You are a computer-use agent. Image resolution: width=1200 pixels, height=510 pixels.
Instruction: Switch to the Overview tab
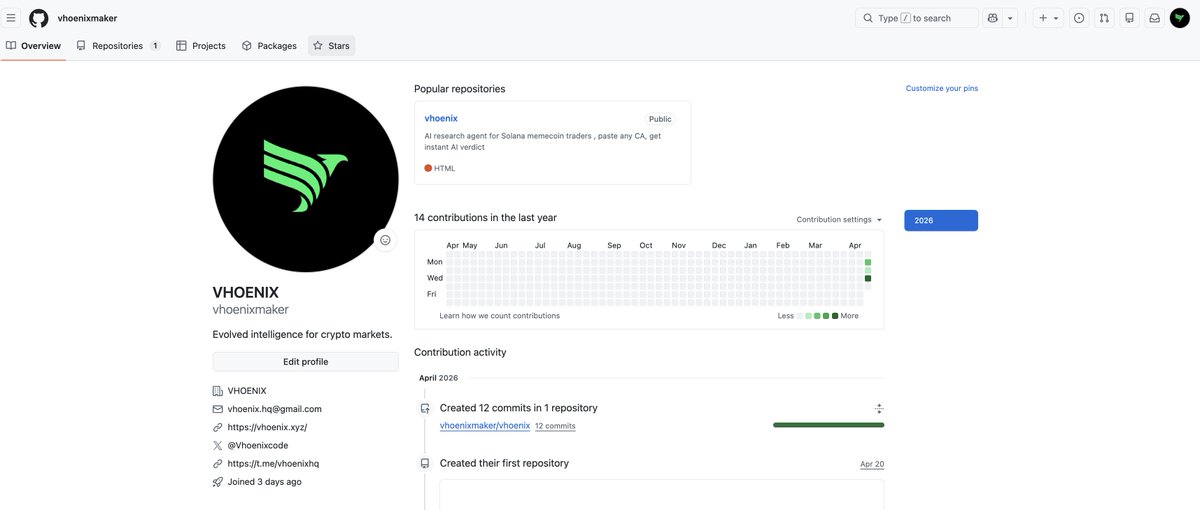34,45
